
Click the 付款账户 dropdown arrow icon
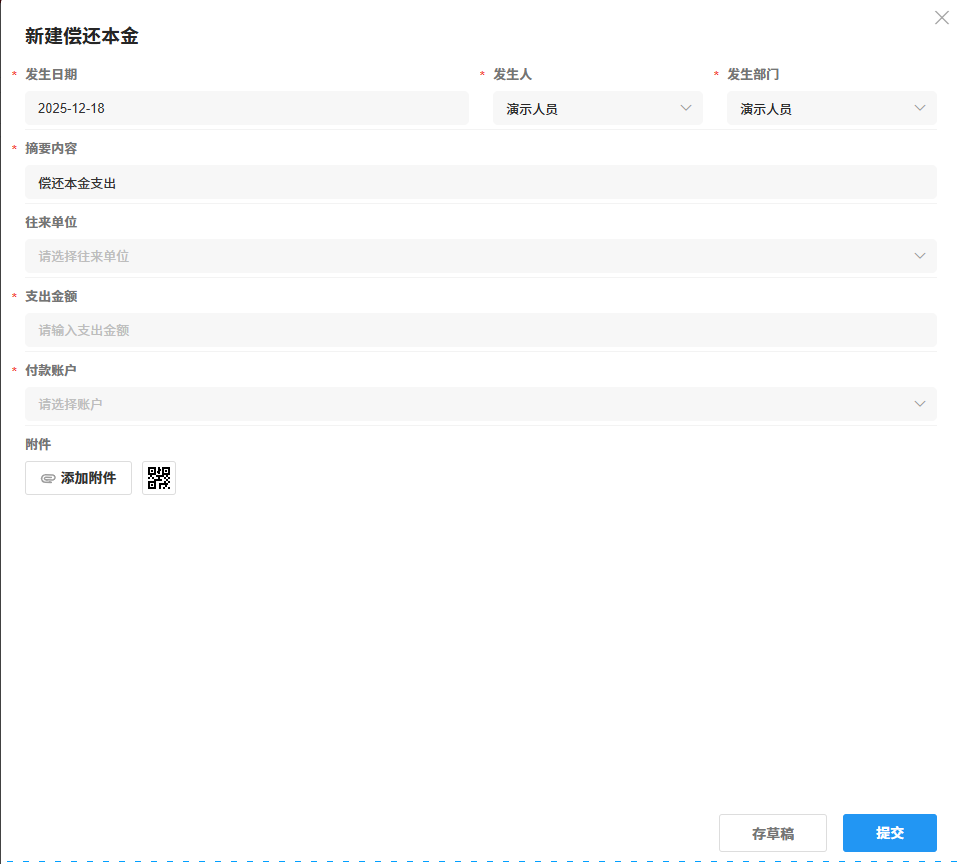tap(920, 404)
